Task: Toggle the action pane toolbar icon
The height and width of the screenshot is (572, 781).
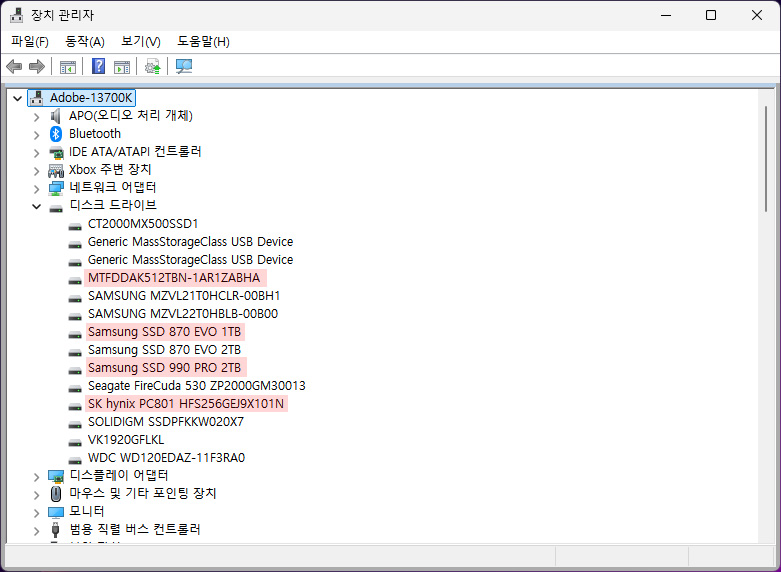Action: pos(122,67)
